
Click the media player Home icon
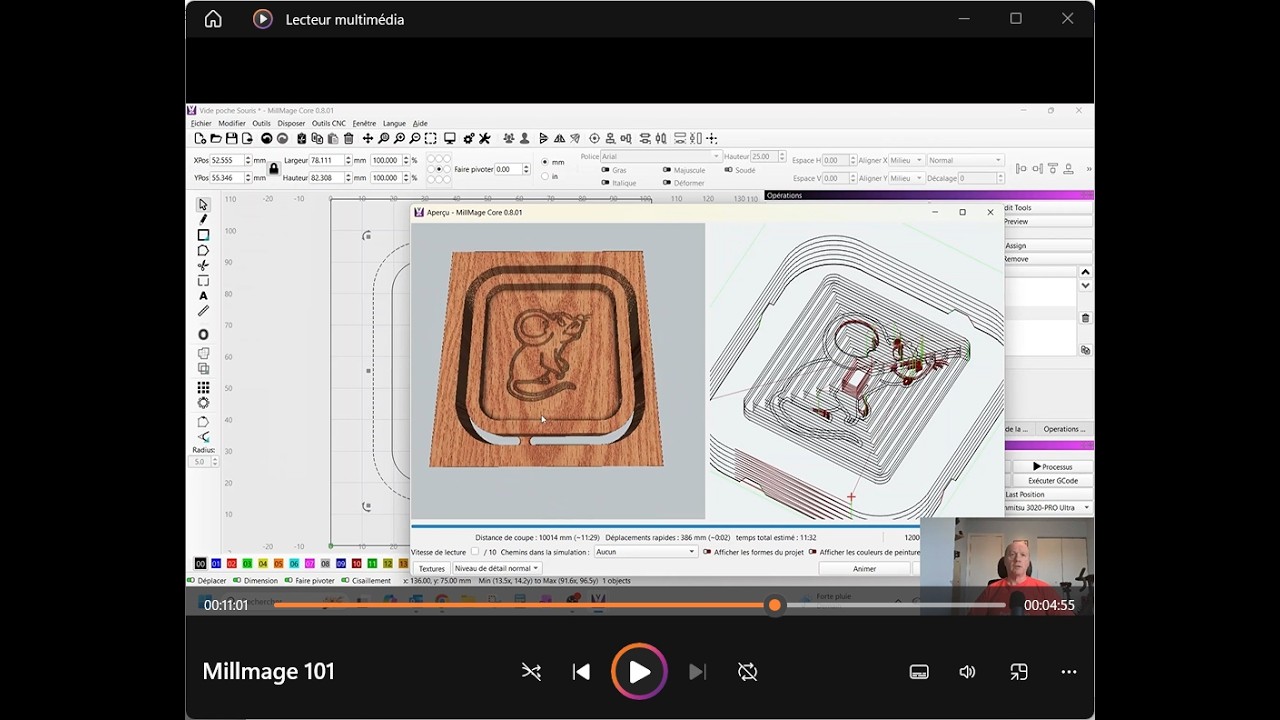click(x=213, y=19)
